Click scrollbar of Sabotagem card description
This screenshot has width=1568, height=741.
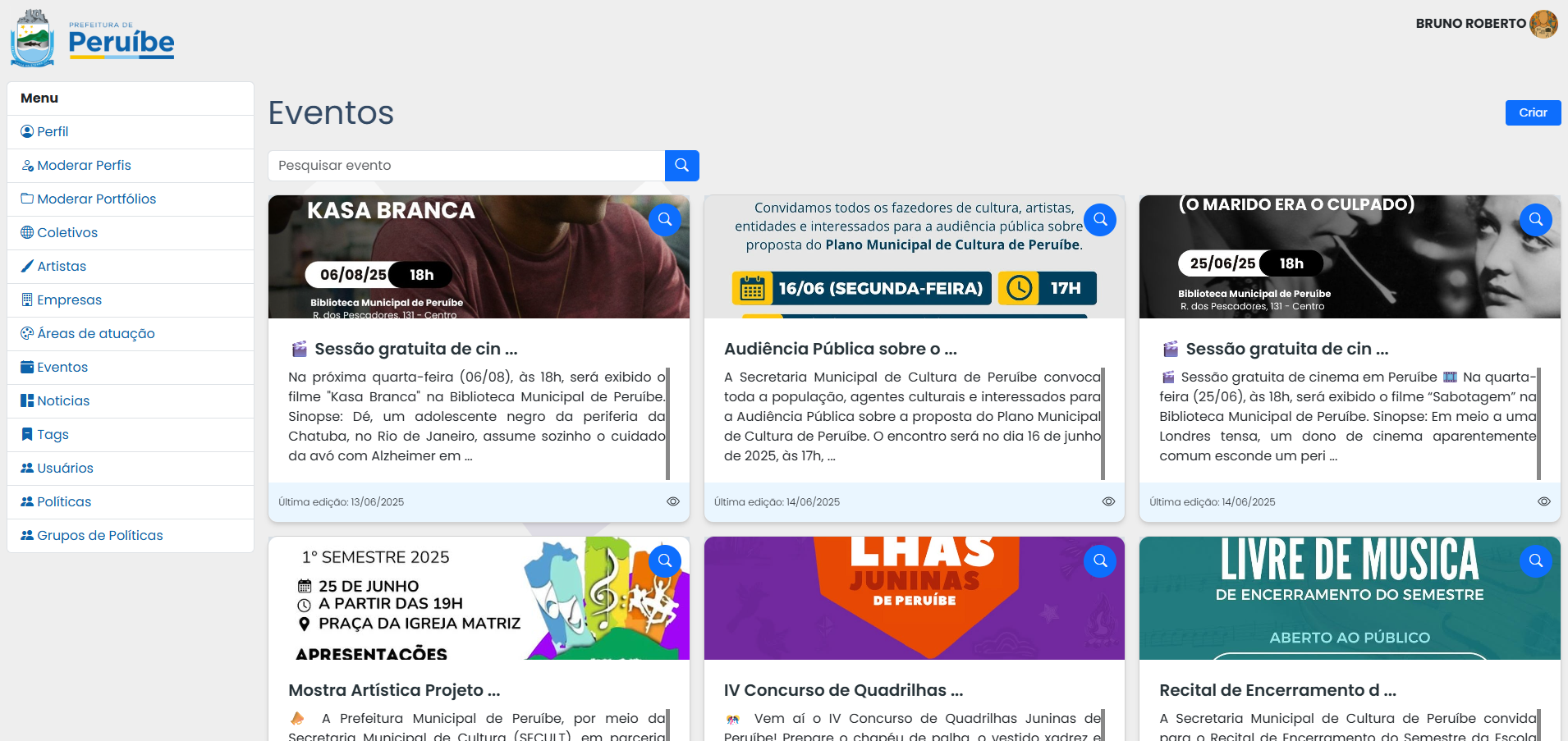pyautogui.click(x=1538, y=423)
